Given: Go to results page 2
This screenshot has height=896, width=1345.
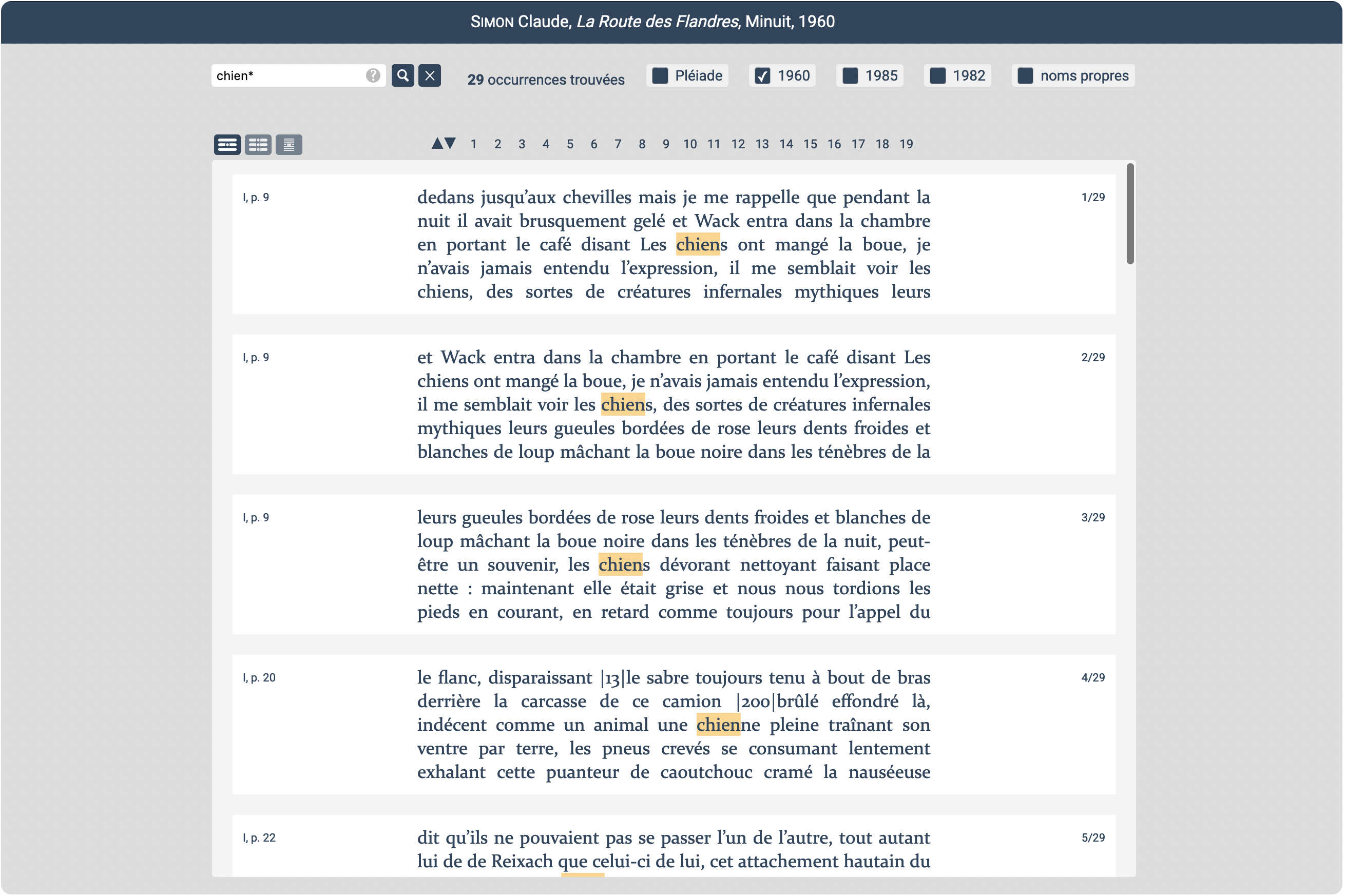Looking at the screenshot, I should [x=497, y=144].
